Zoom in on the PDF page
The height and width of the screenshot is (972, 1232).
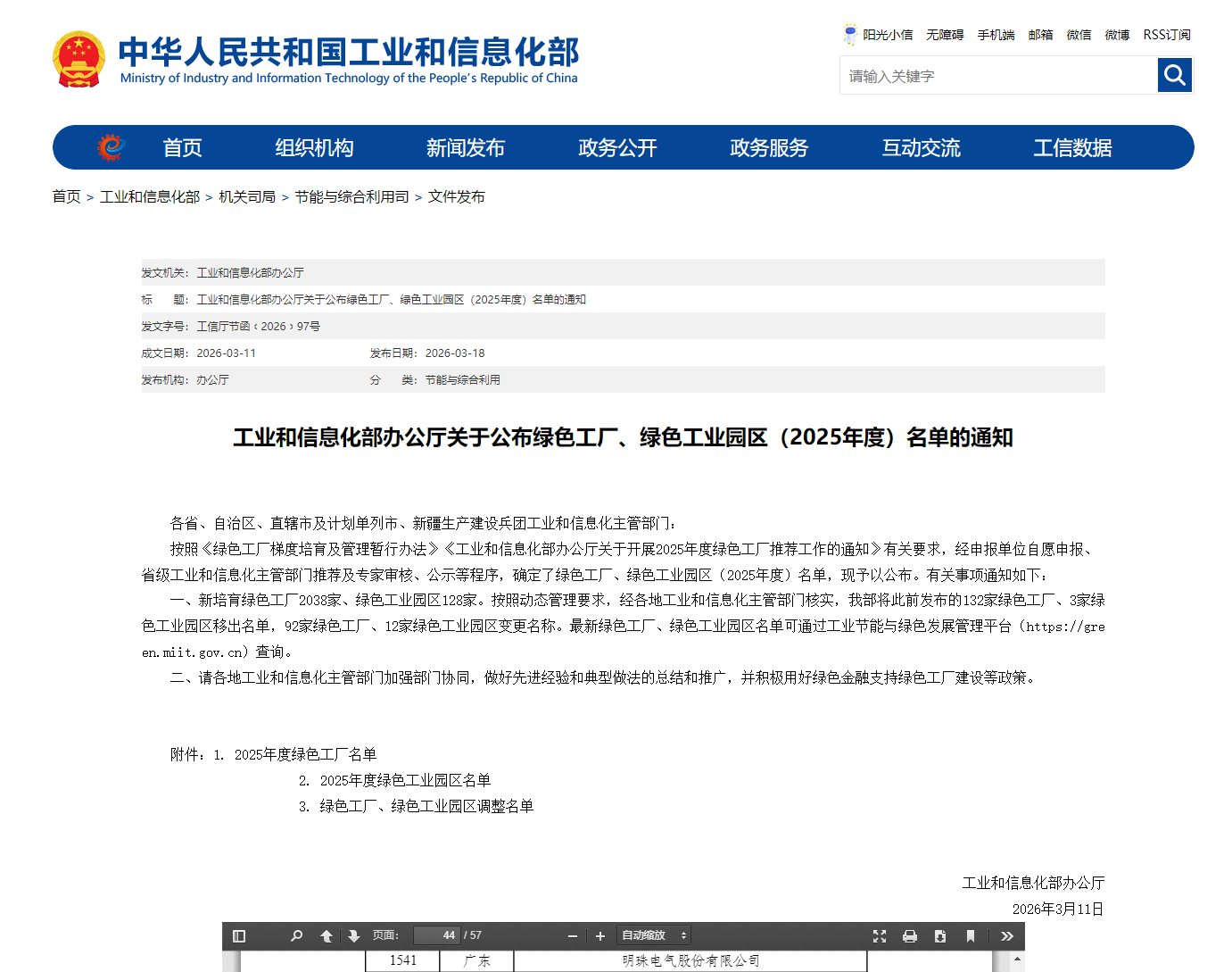point(599,935)
